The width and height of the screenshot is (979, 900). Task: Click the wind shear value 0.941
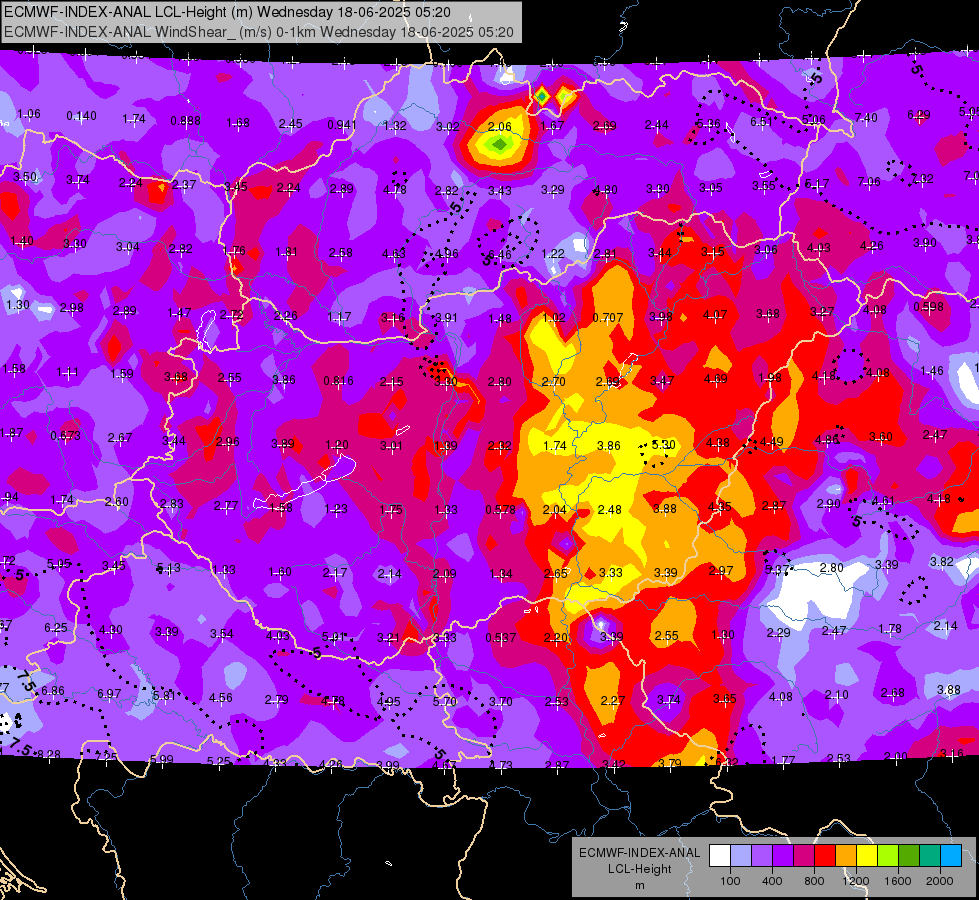click(x=342, y=125)
